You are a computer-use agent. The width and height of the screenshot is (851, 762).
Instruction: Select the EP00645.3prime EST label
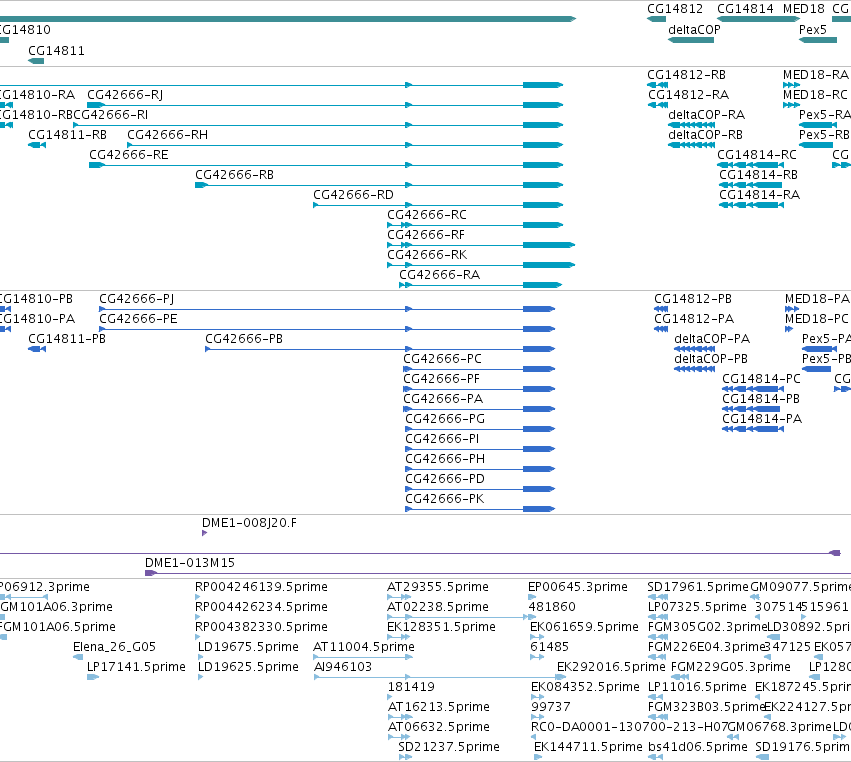[x=577, y=587]
